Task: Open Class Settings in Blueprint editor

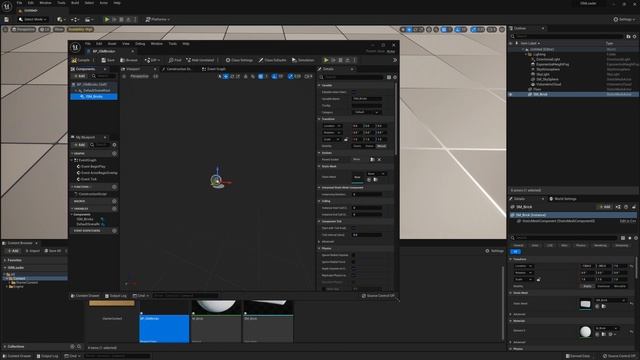Action: (x=240, y=60)
